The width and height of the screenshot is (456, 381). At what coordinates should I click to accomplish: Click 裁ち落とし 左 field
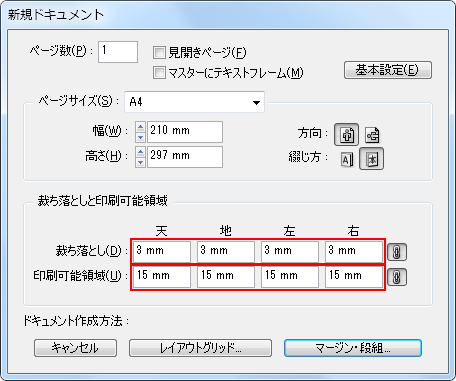click(x=290, y=252)
